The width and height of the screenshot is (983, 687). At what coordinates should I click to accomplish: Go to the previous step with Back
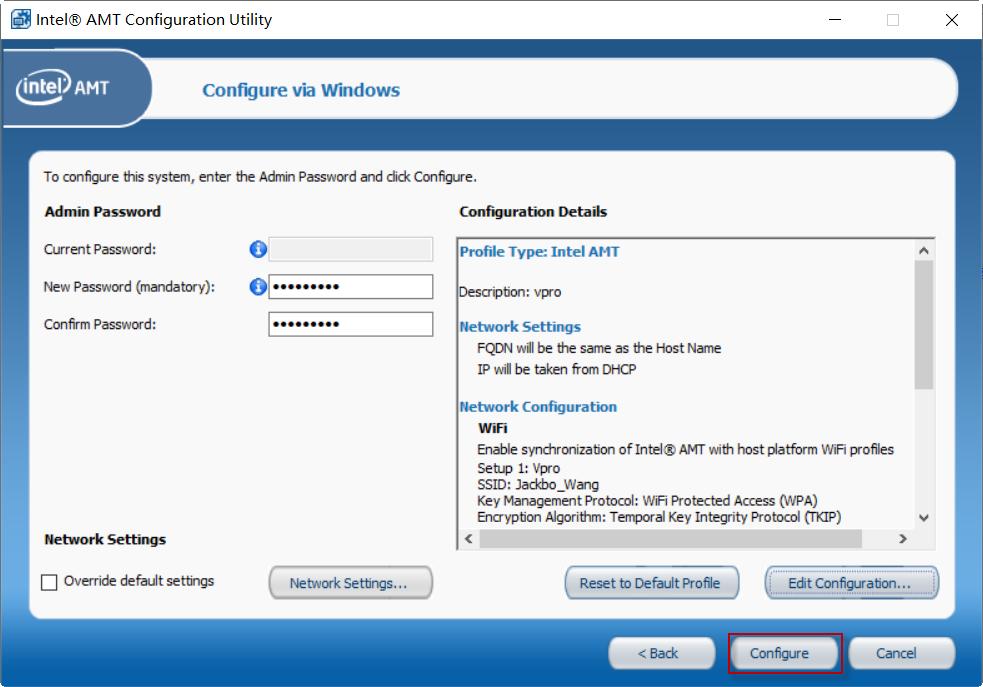[659, 653]
